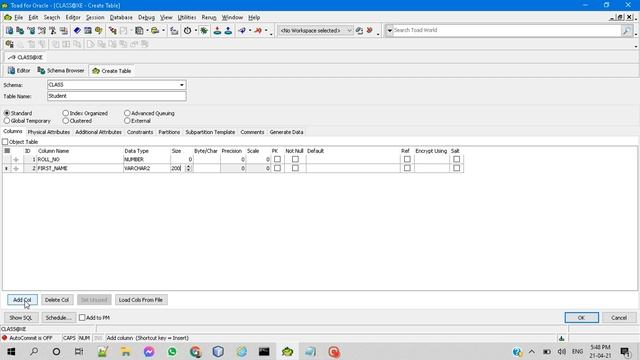The image size is (640, 360).
Task: Open taskbar search magnifier
Action: 34,351
